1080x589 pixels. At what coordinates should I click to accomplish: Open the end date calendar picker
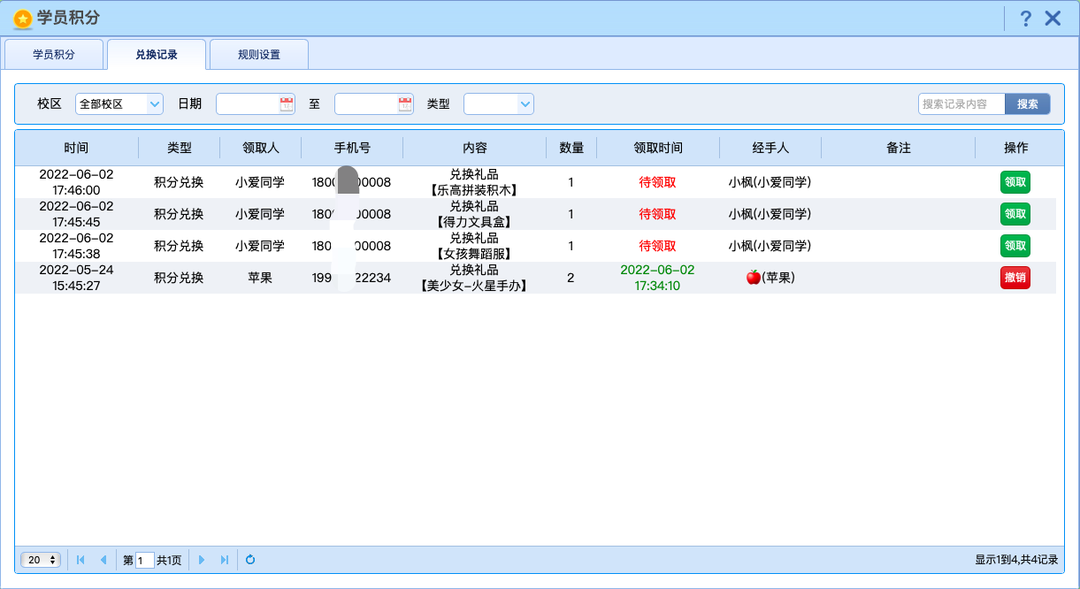pyautogui.click(x=405, y=104)
